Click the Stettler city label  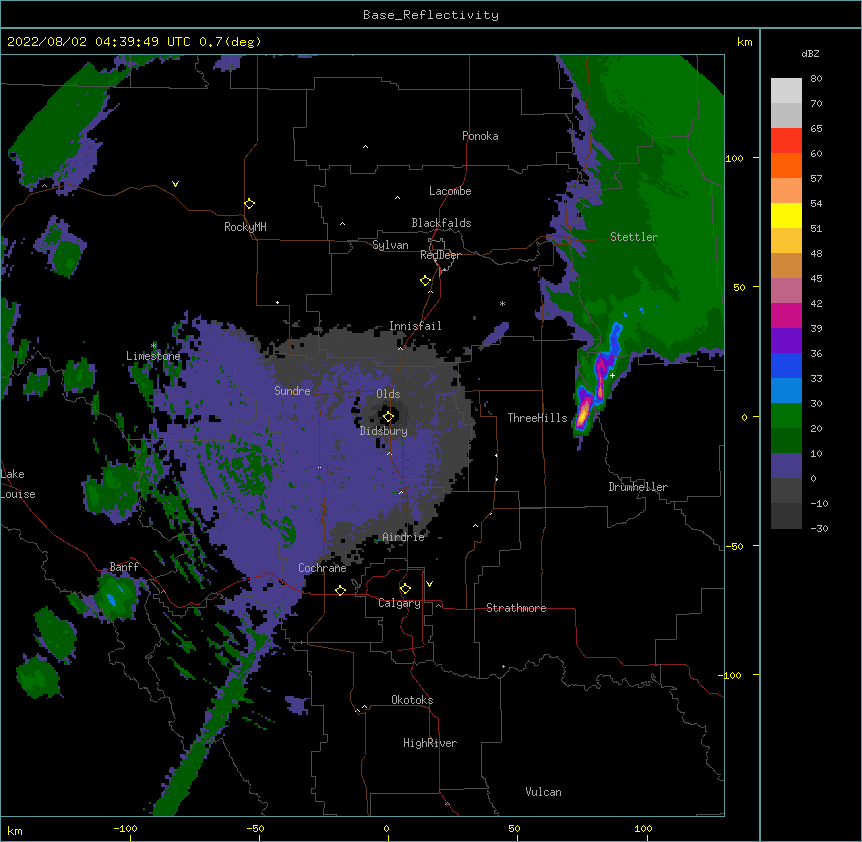(x=634, y=237)
